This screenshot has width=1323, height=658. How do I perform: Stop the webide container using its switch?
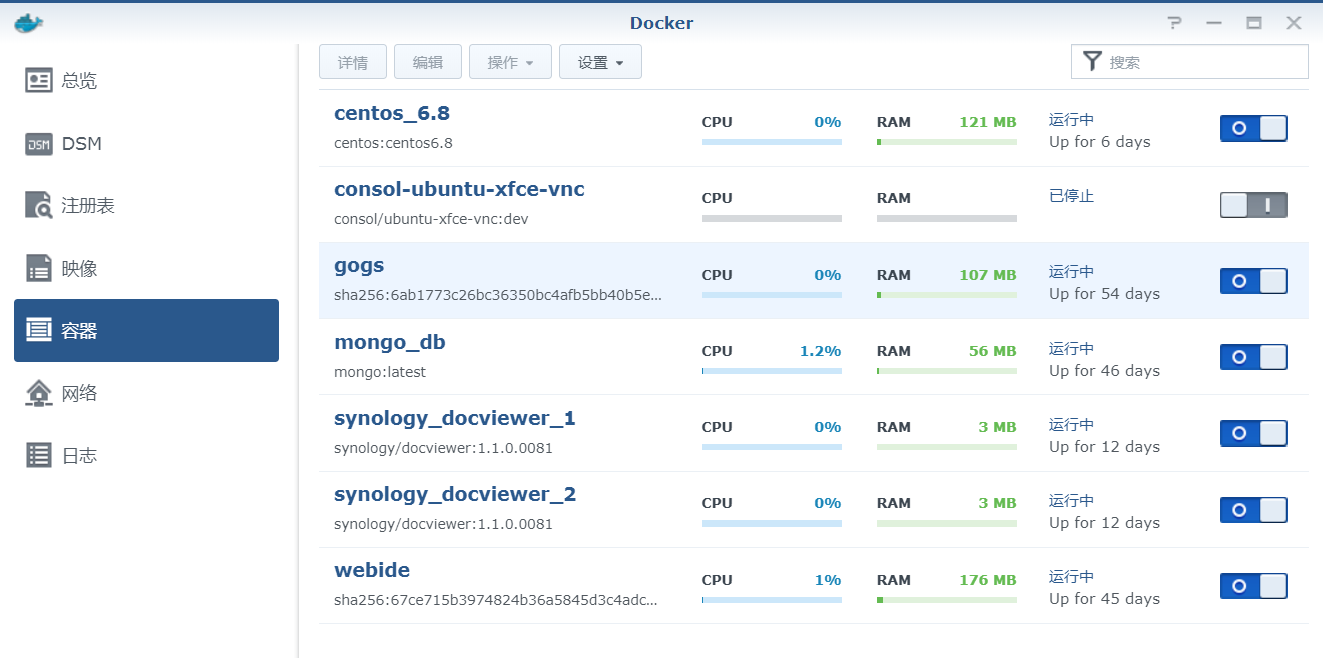pyautogui.click(x=1253, y=586)
